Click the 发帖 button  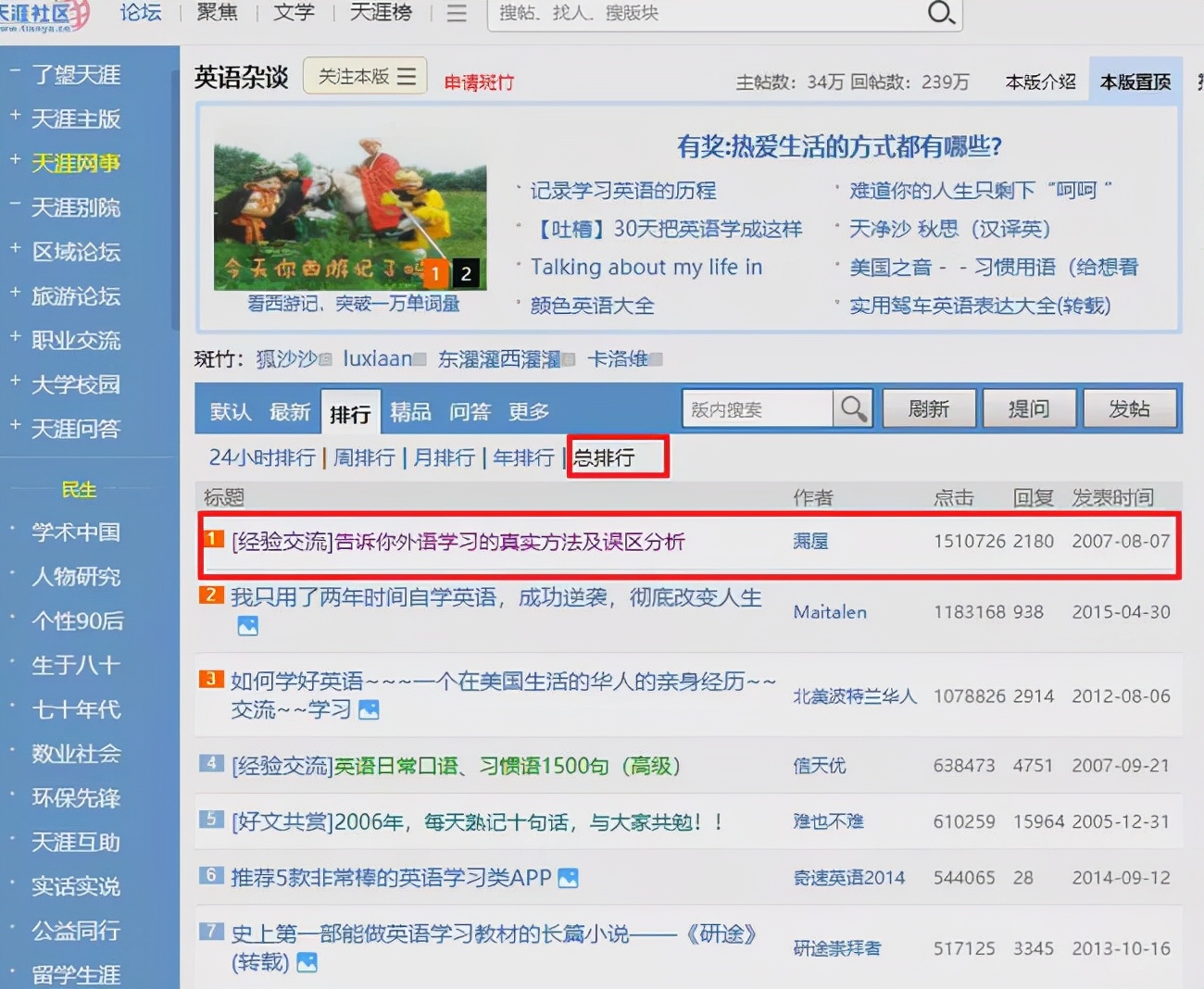(x=1130, y=407)
